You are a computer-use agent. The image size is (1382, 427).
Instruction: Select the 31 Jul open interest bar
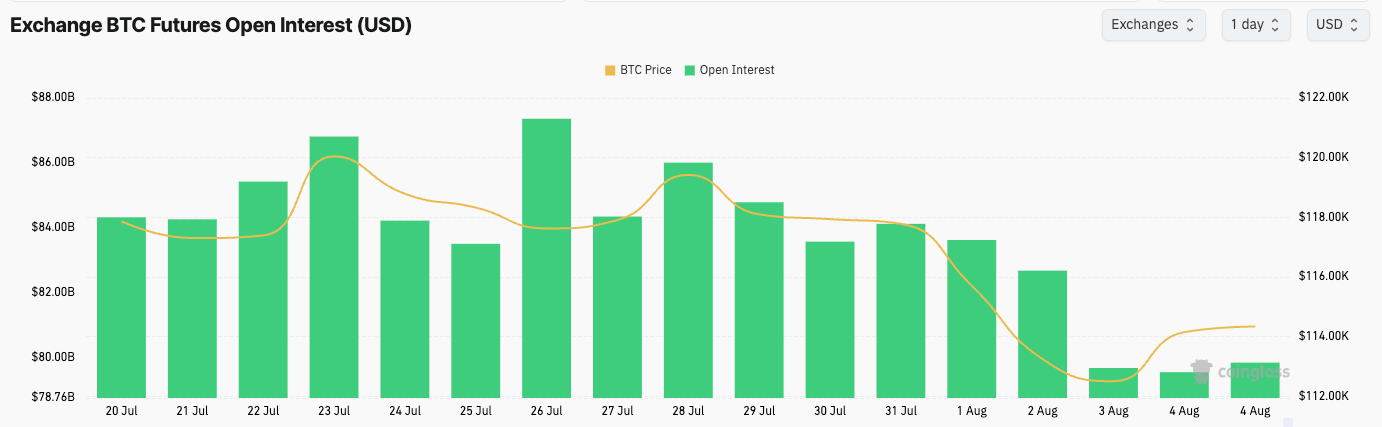(901, 310)
